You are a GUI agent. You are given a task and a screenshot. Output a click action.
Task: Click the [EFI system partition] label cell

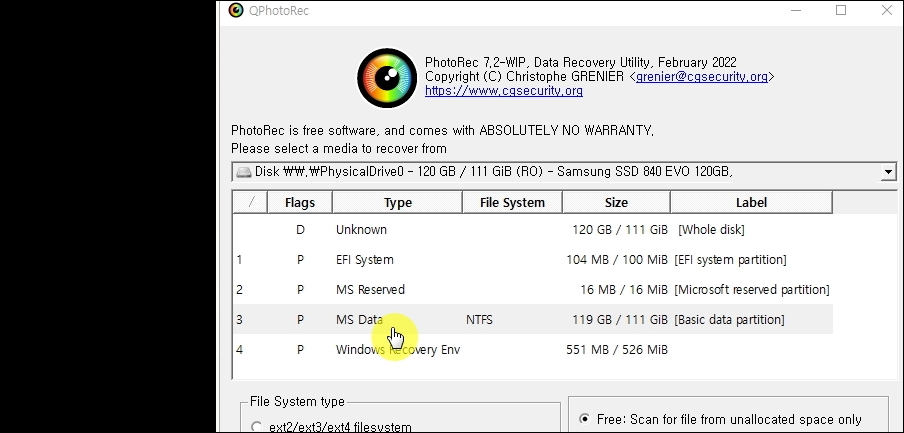click(730, 259)
